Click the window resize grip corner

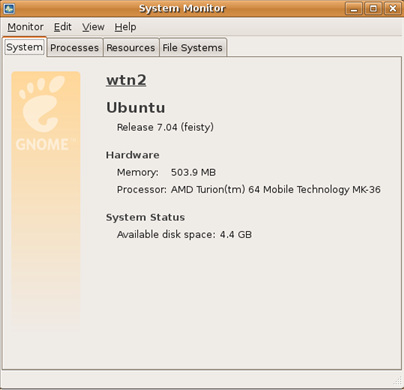397,380
